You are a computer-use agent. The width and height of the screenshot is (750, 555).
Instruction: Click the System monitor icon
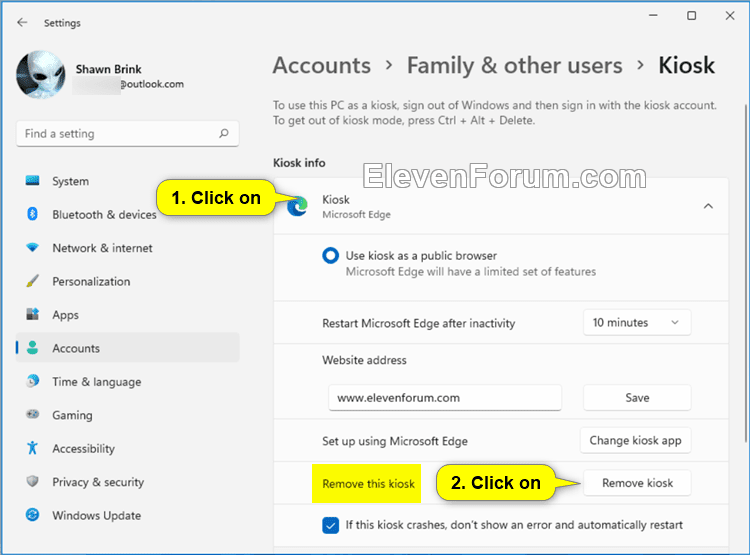pyautogui.click(x=33, y=181)
